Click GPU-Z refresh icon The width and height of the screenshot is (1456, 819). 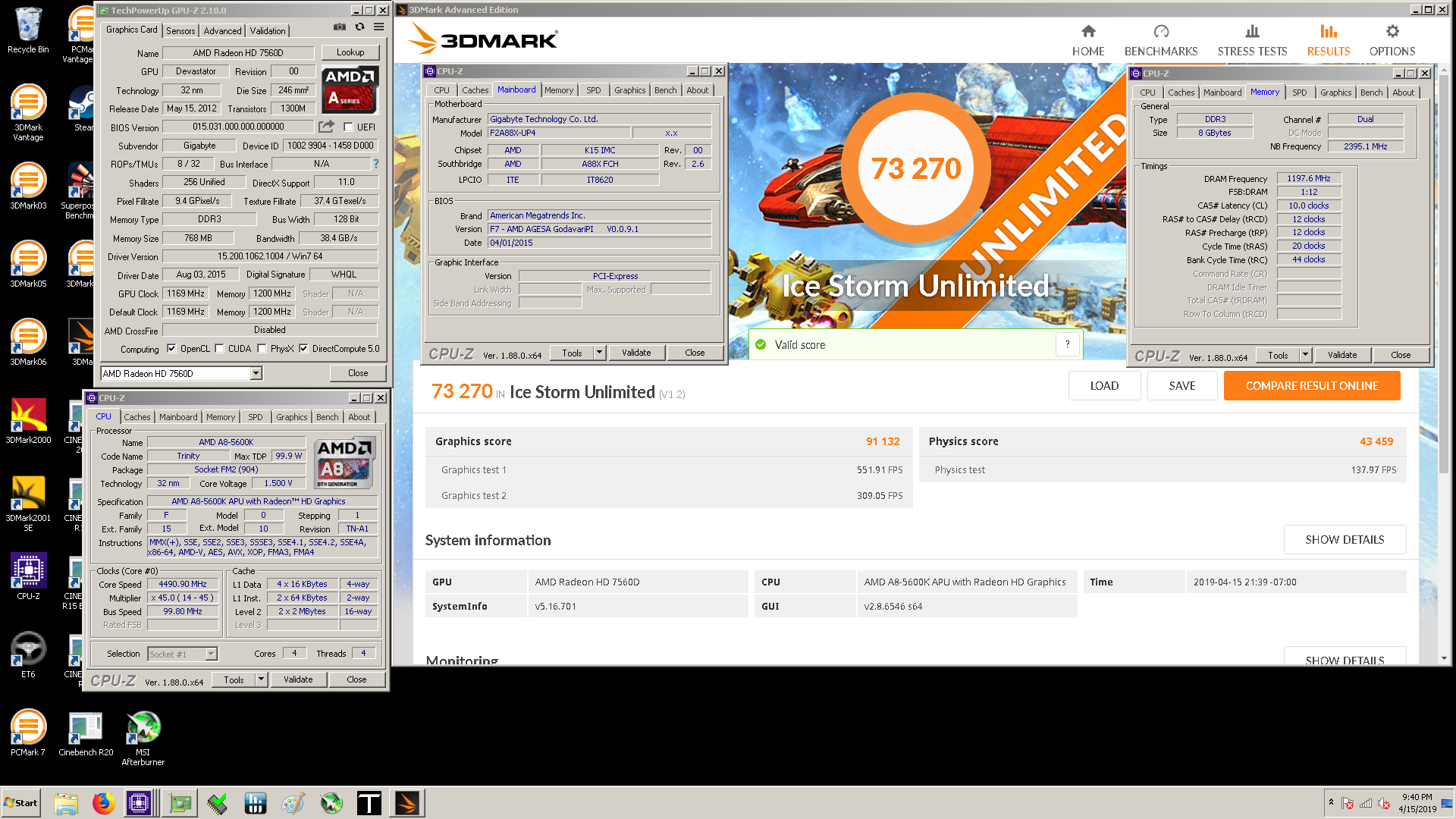tap(359, 27)
